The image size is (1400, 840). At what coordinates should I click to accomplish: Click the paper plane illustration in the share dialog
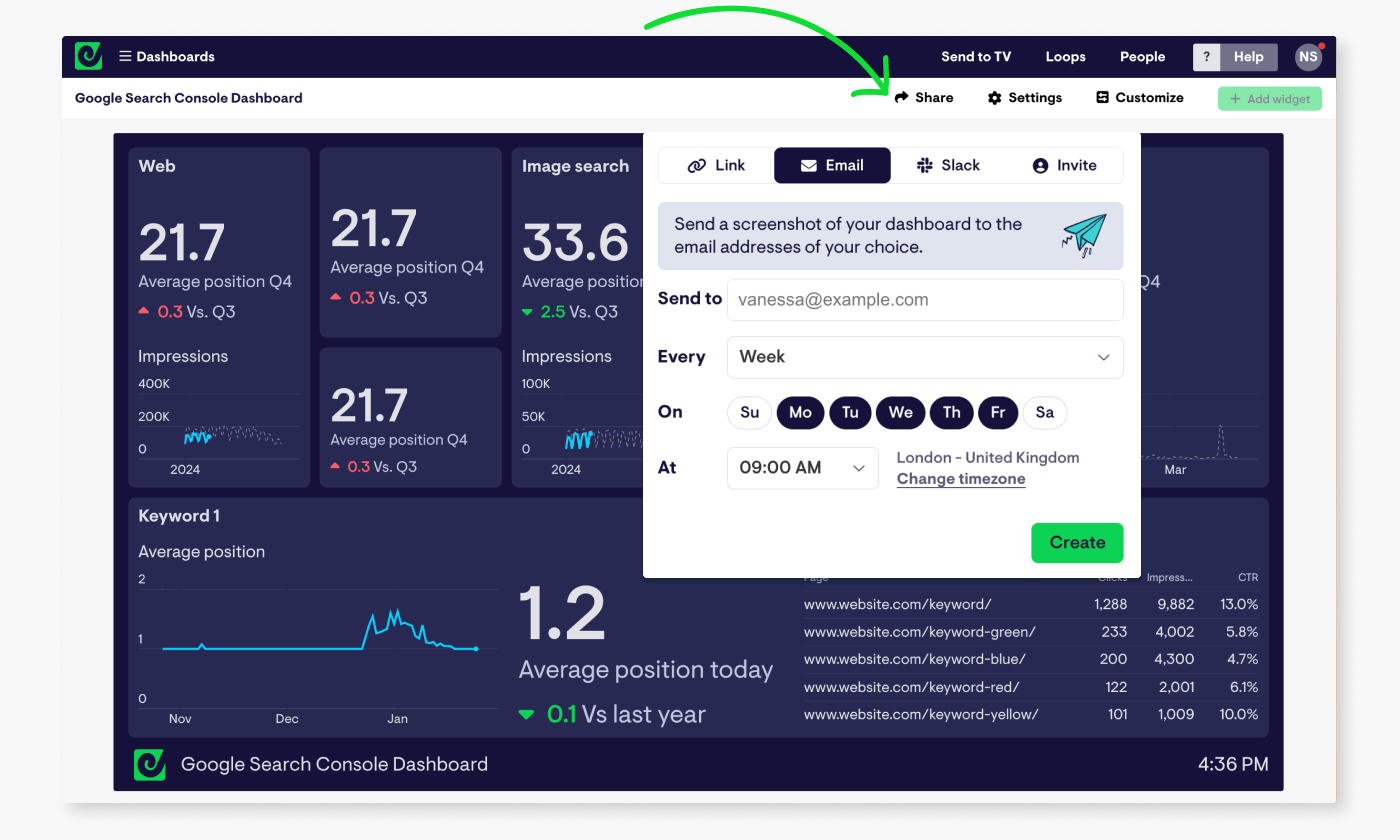click(x=1086, y=231)
